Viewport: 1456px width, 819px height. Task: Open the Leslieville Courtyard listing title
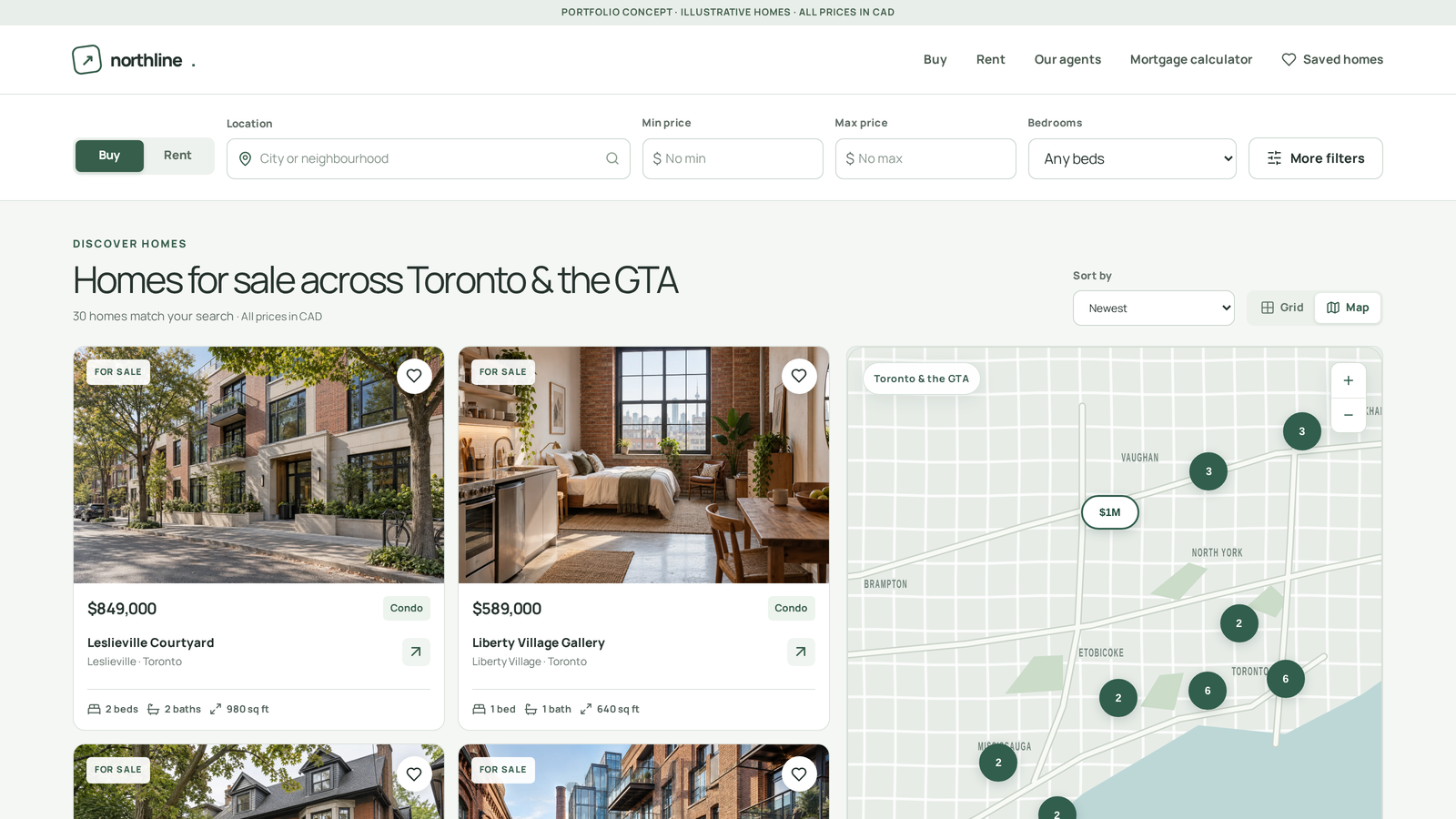click(151, 642)
